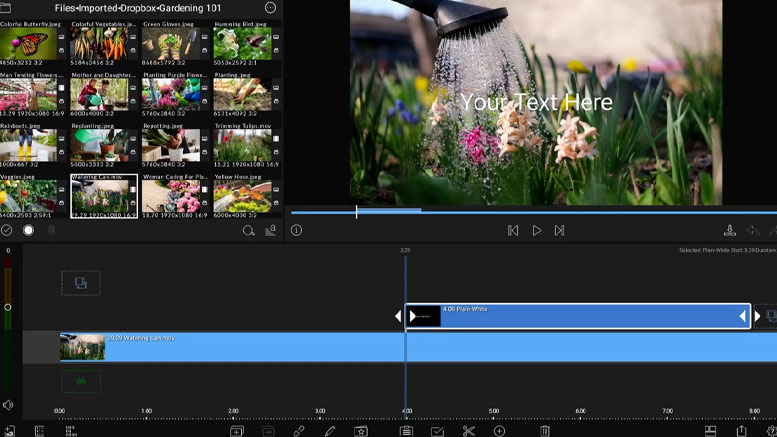The width and height of the screenshot is (777, 437).
Task: Click the 'Your Text Here' title in preview
Action: coord(537,103)
